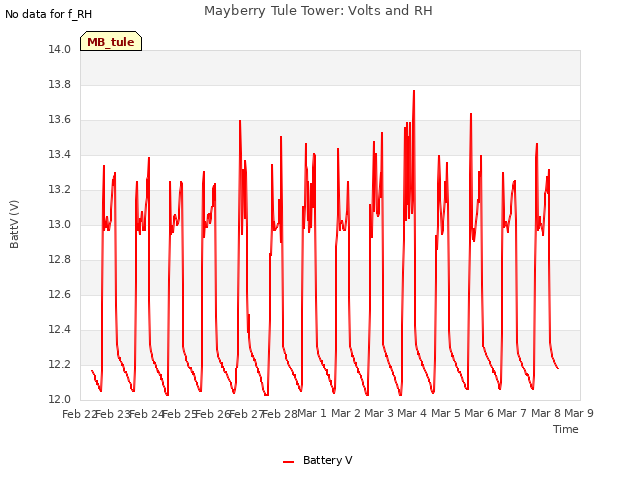Screen dimensions: 640x480
Task: Click the Time axis label
Action: (x=565, y=429)
